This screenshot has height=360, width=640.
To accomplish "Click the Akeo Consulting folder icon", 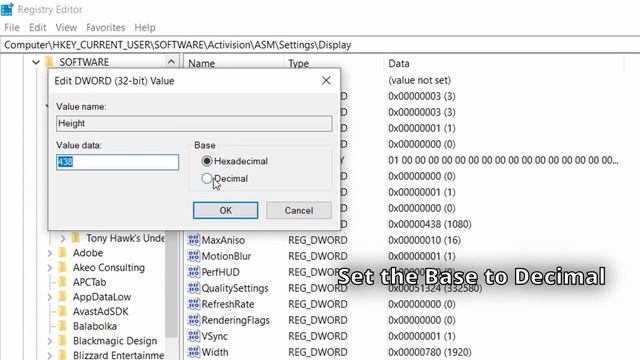I will pyautogui.click(x=62, y=267).
